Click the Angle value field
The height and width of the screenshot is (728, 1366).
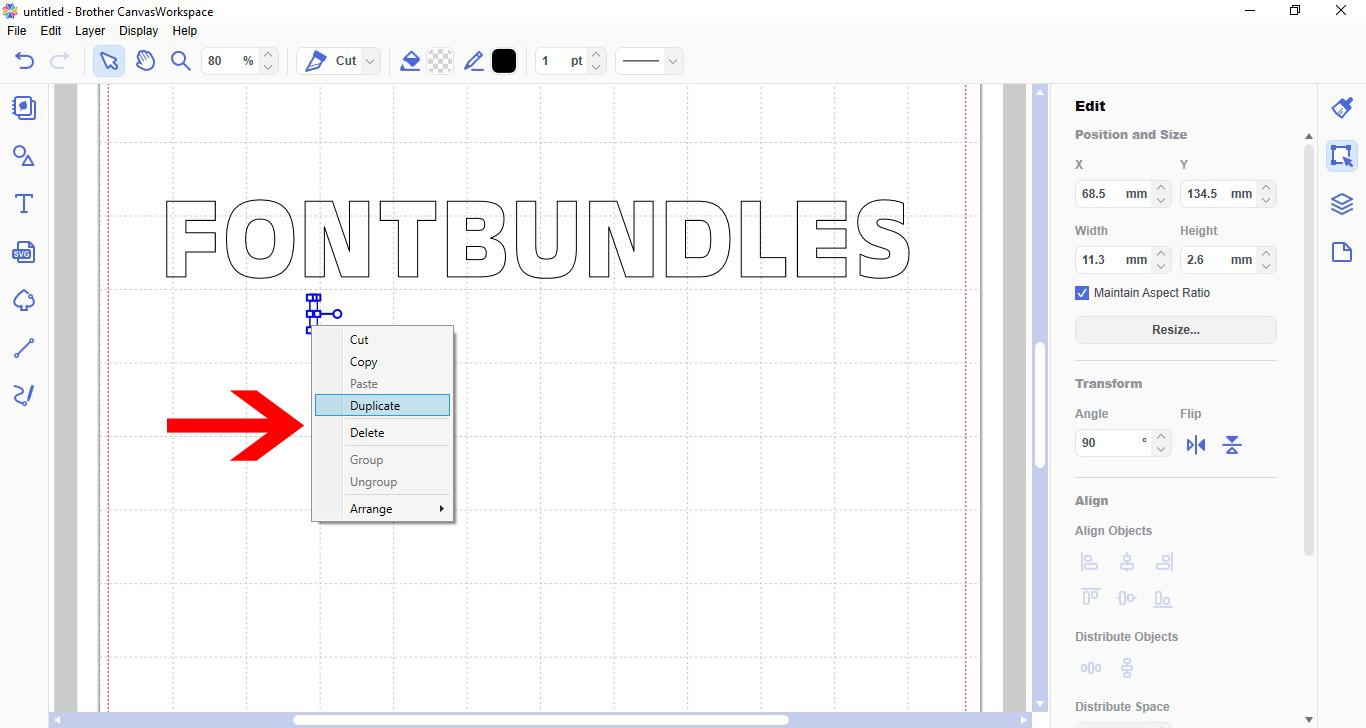tap(1113, 443)
